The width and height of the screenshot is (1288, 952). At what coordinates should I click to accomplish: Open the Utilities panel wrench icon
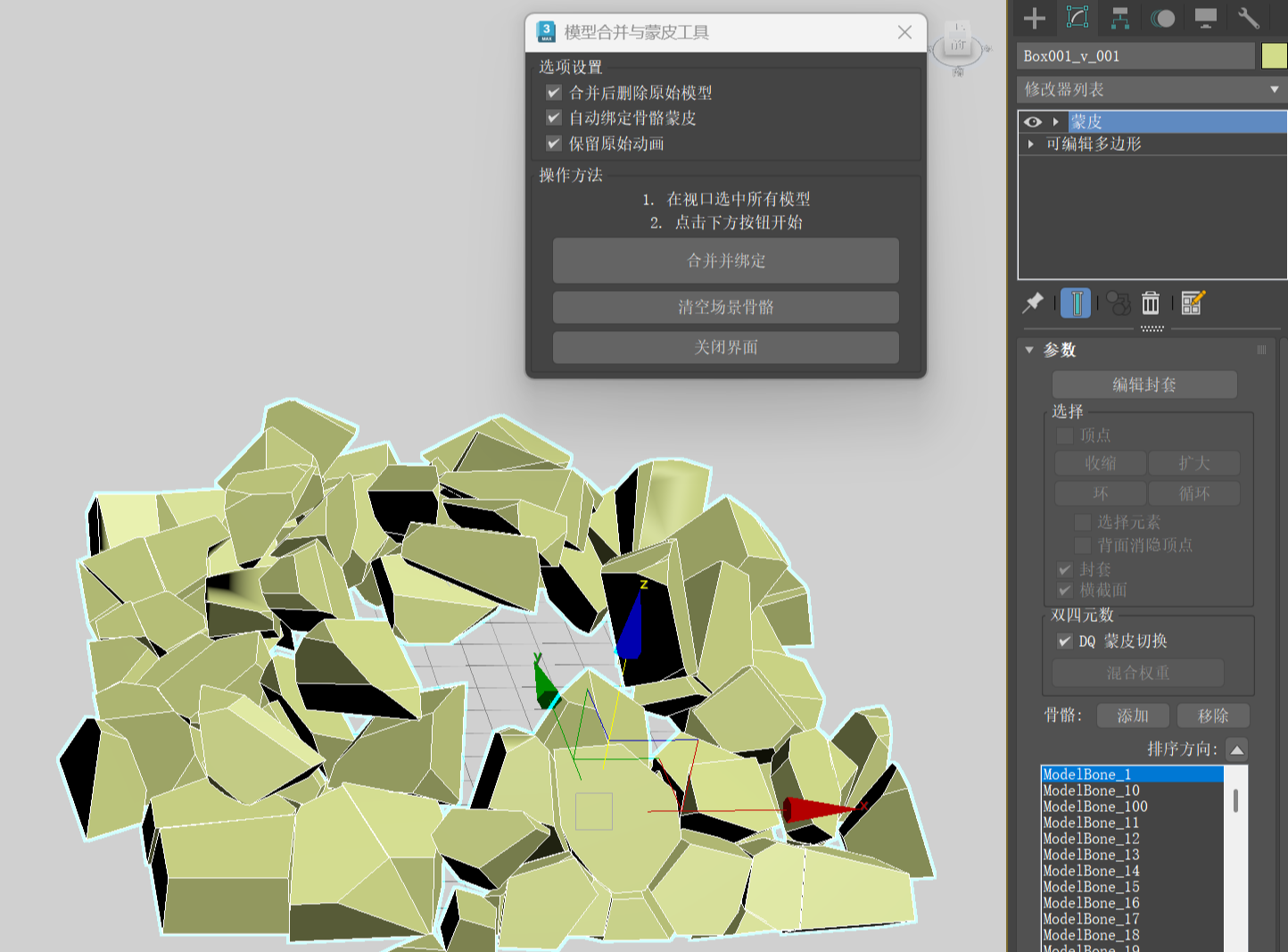tap(1249, 18)
